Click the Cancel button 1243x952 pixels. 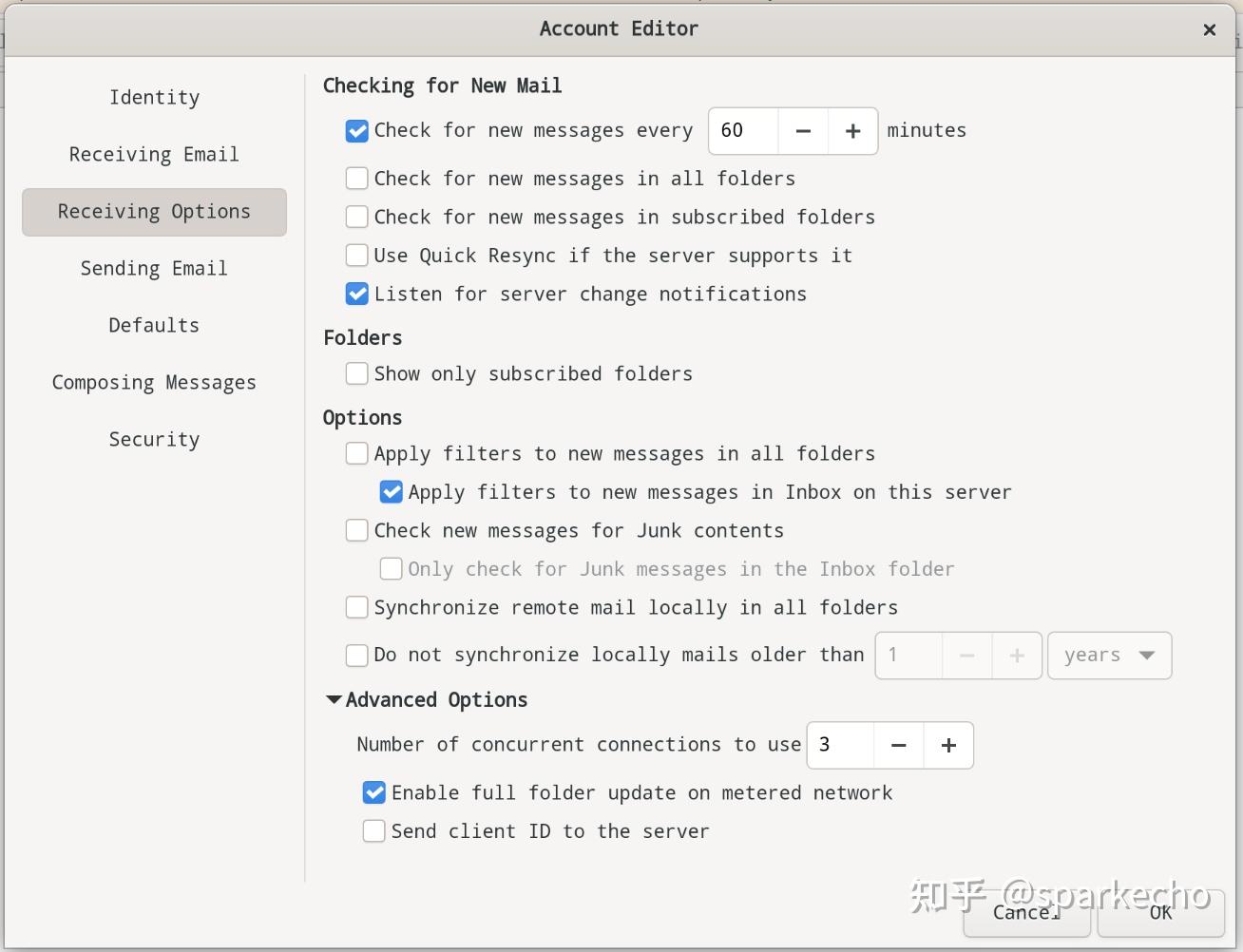point(1027,912)
